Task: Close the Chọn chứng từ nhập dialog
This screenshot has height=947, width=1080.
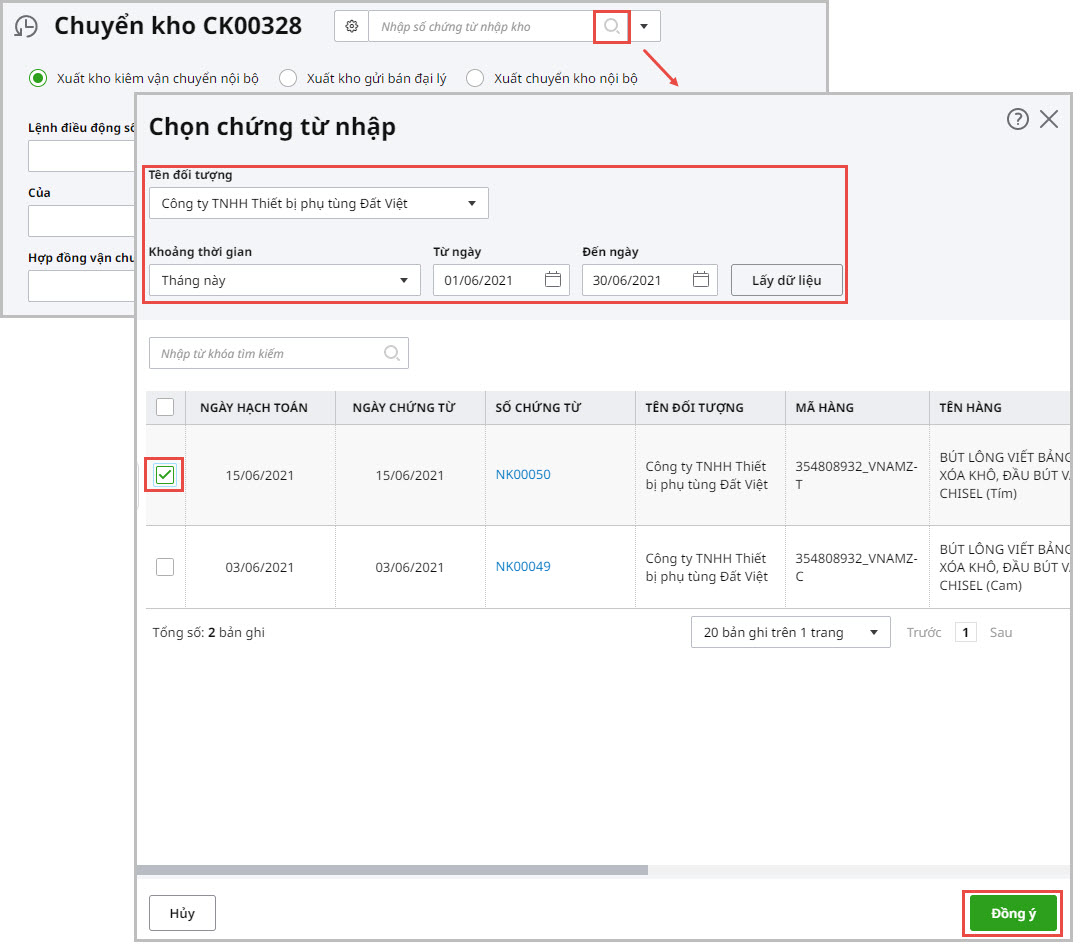Action: [1049, 120]
